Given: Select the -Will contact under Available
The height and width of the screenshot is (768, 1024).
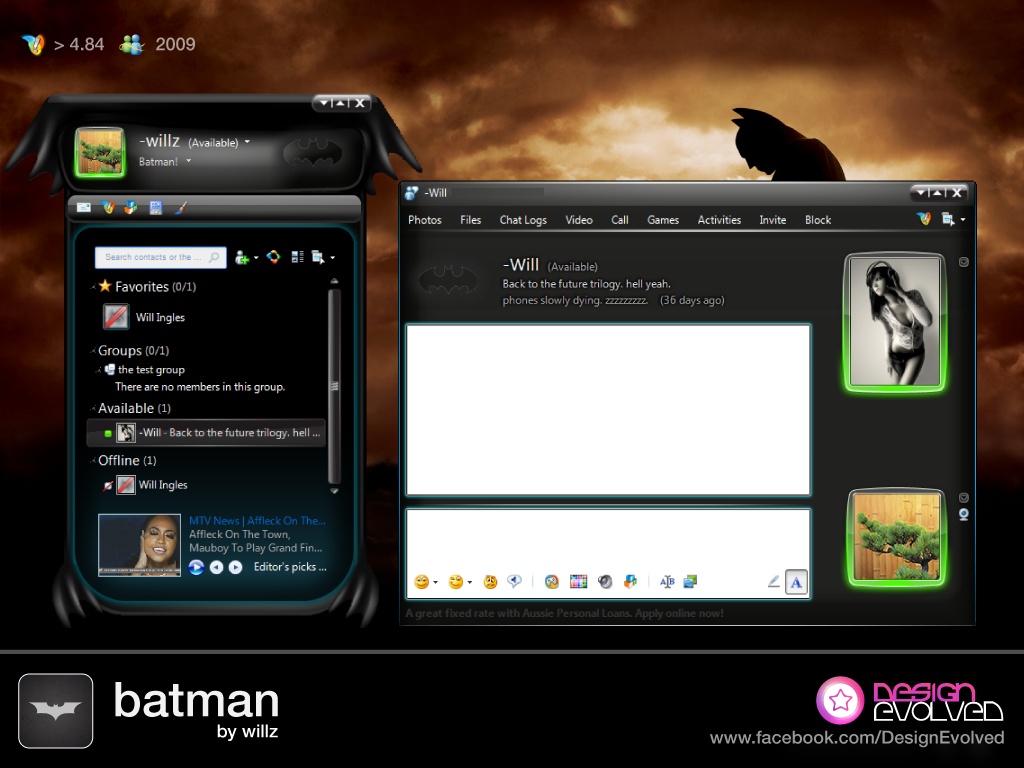Looking at the screenshot, I should tap(206, 432).
